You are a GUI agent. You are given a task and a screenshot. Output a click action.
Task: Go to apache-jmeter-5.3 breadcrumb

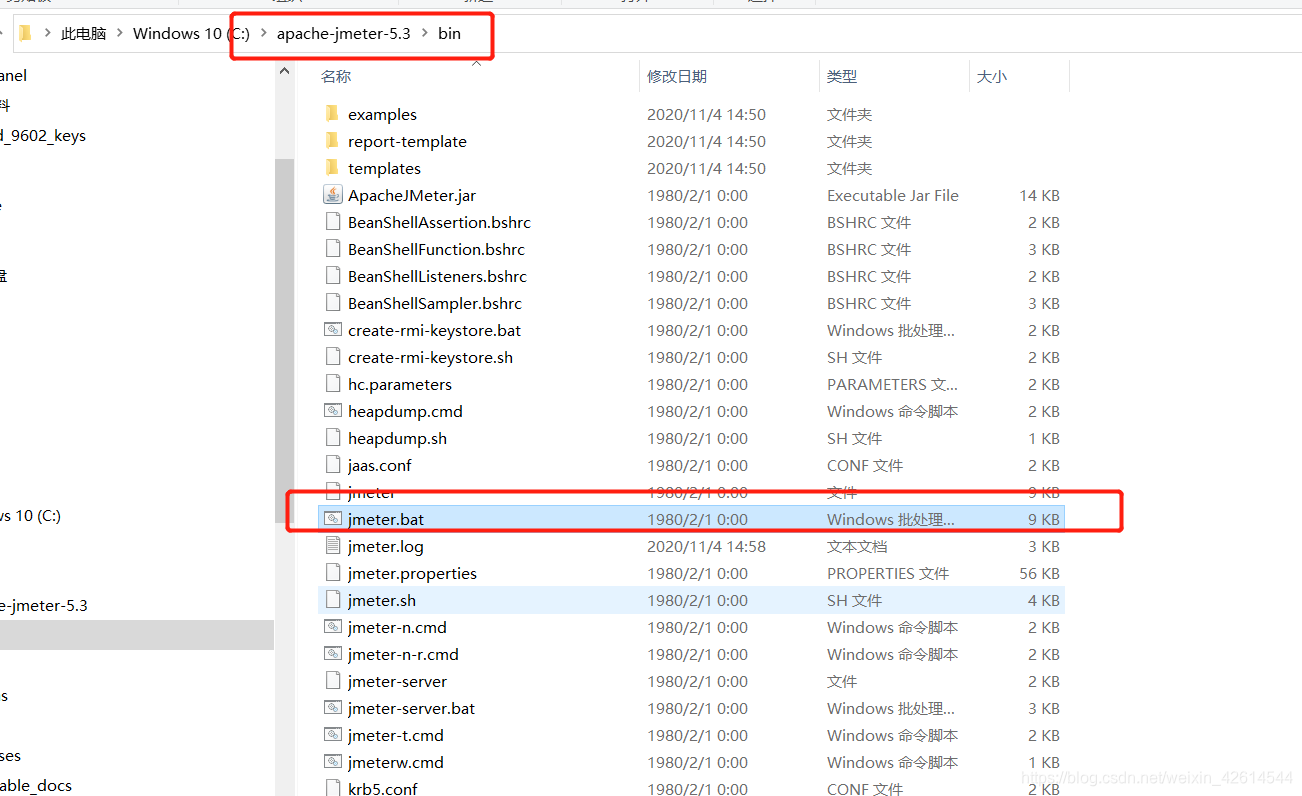coord(344,33)
